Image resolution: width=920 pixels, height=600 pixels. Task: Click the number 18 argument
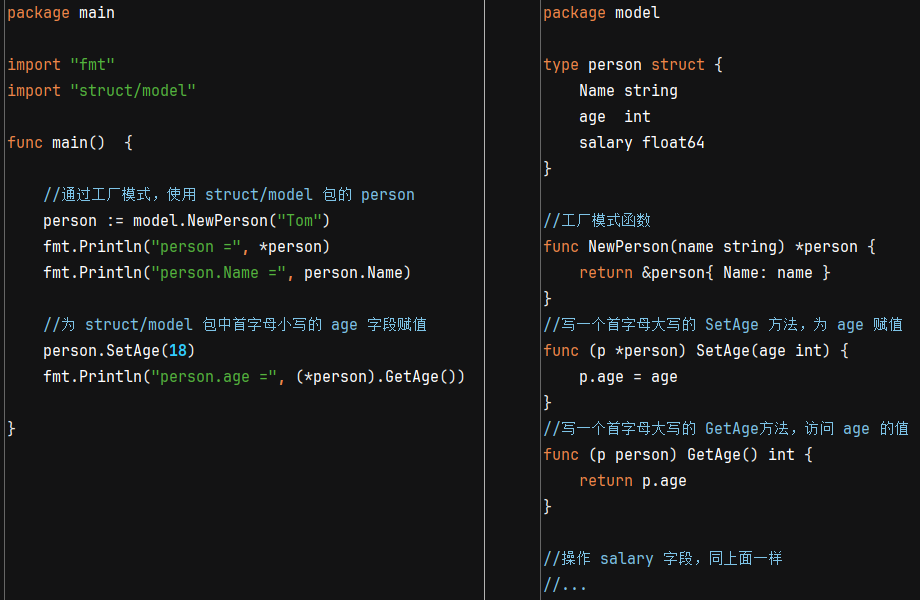pos(177,351)
